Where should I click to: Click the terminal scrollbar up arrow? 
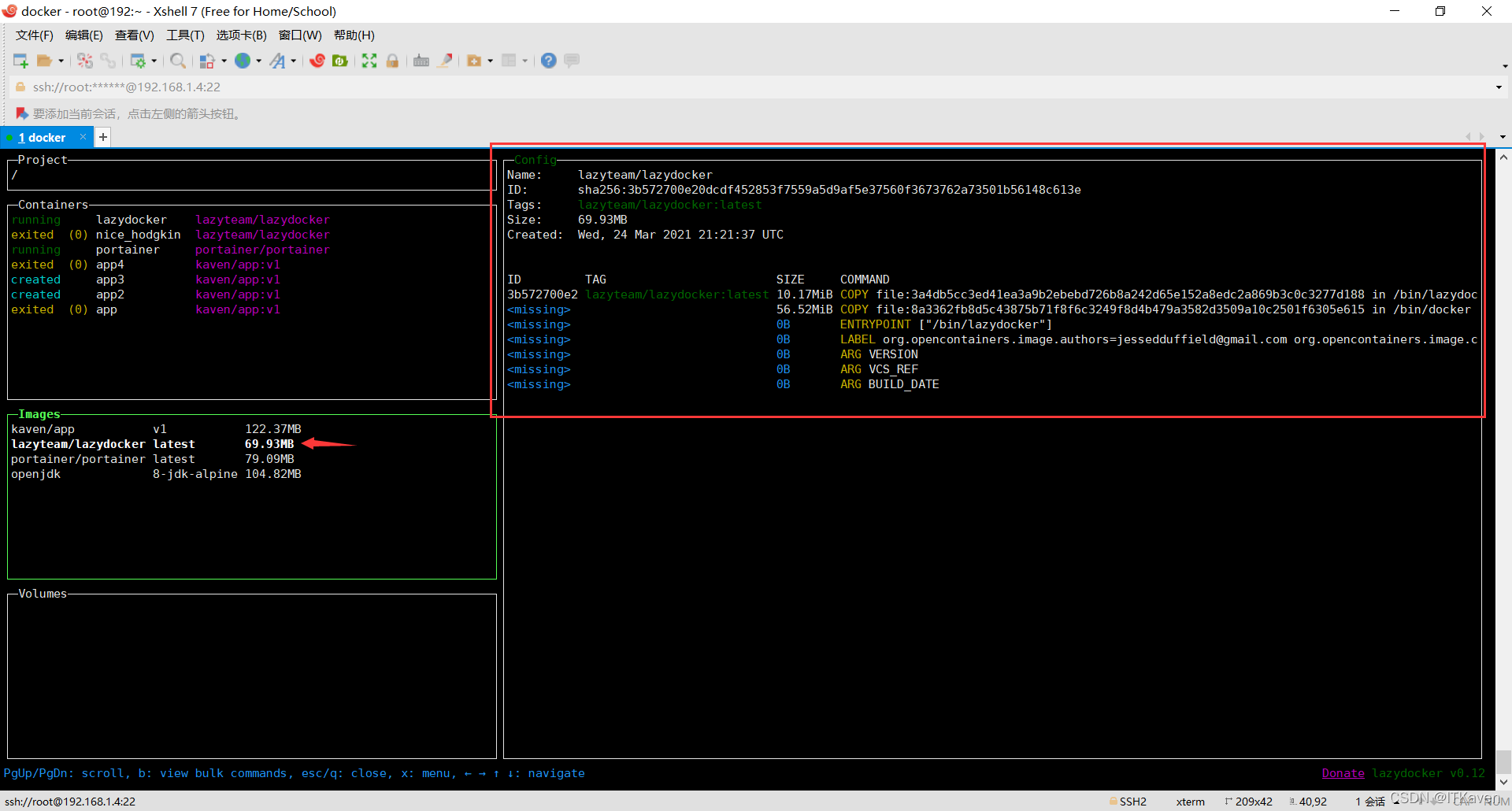point(1503,157)
